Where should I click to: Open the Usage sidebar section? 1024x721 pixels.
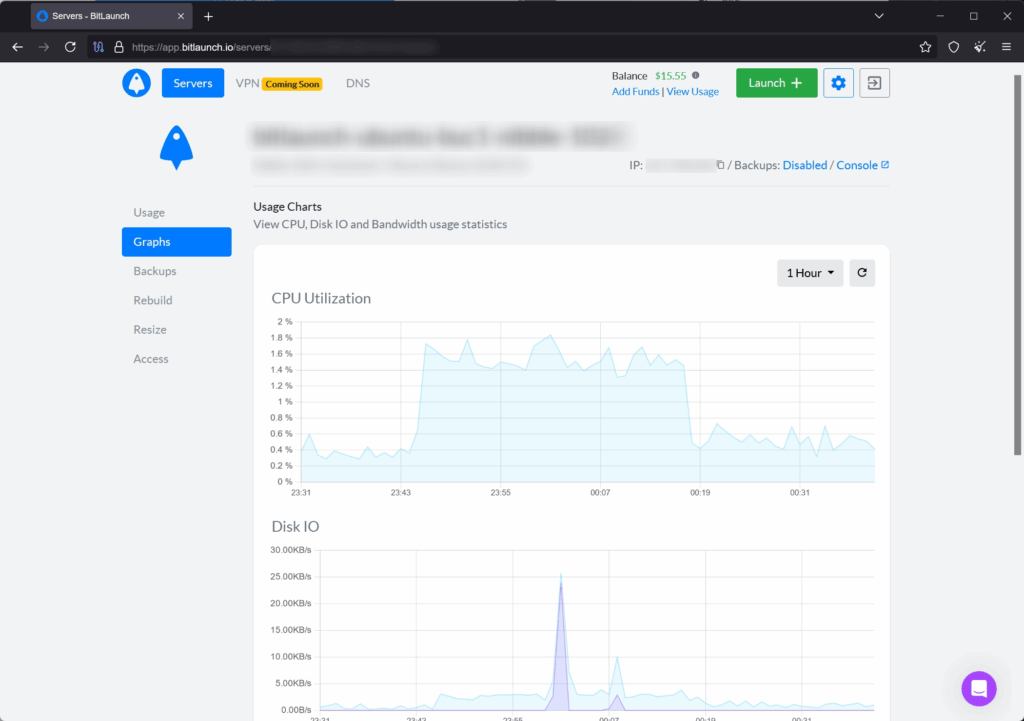tap(149, 212)
